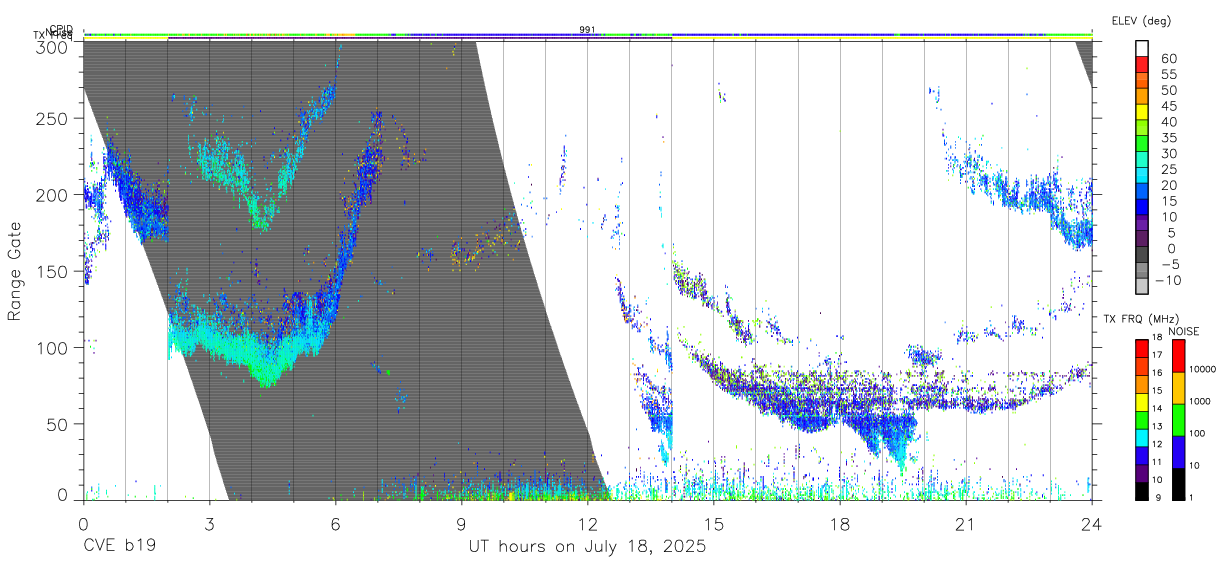1228x567 pixels.
Task: Click the colored CPID status strip at top
Action: coord(588,36)
